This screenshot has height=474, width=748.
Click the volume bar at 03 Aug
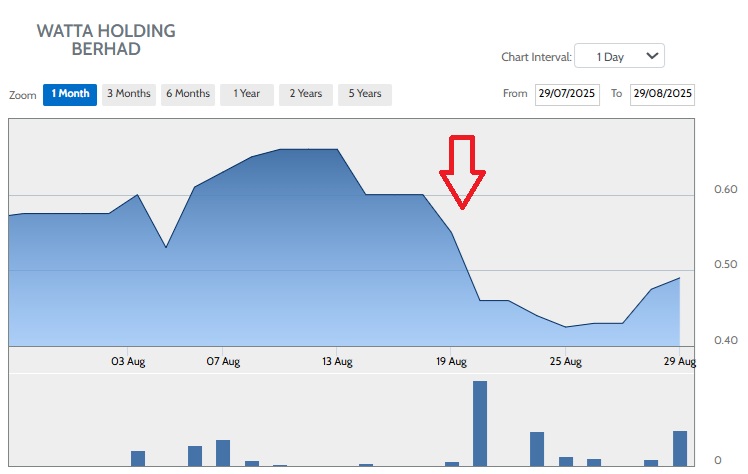[138, 459]
